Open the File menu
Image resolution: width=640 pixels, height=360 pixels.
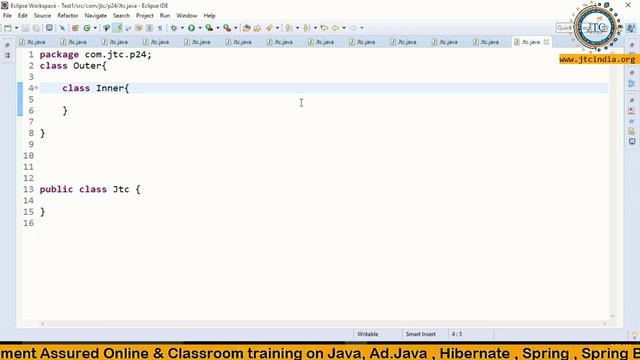pos(7,16)
